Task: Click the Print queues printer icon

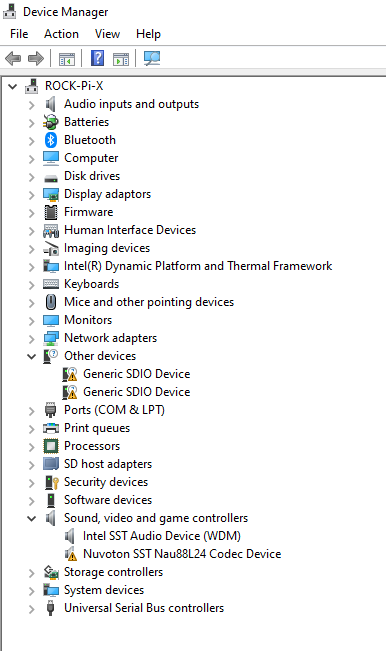Action: coord(51,428)
